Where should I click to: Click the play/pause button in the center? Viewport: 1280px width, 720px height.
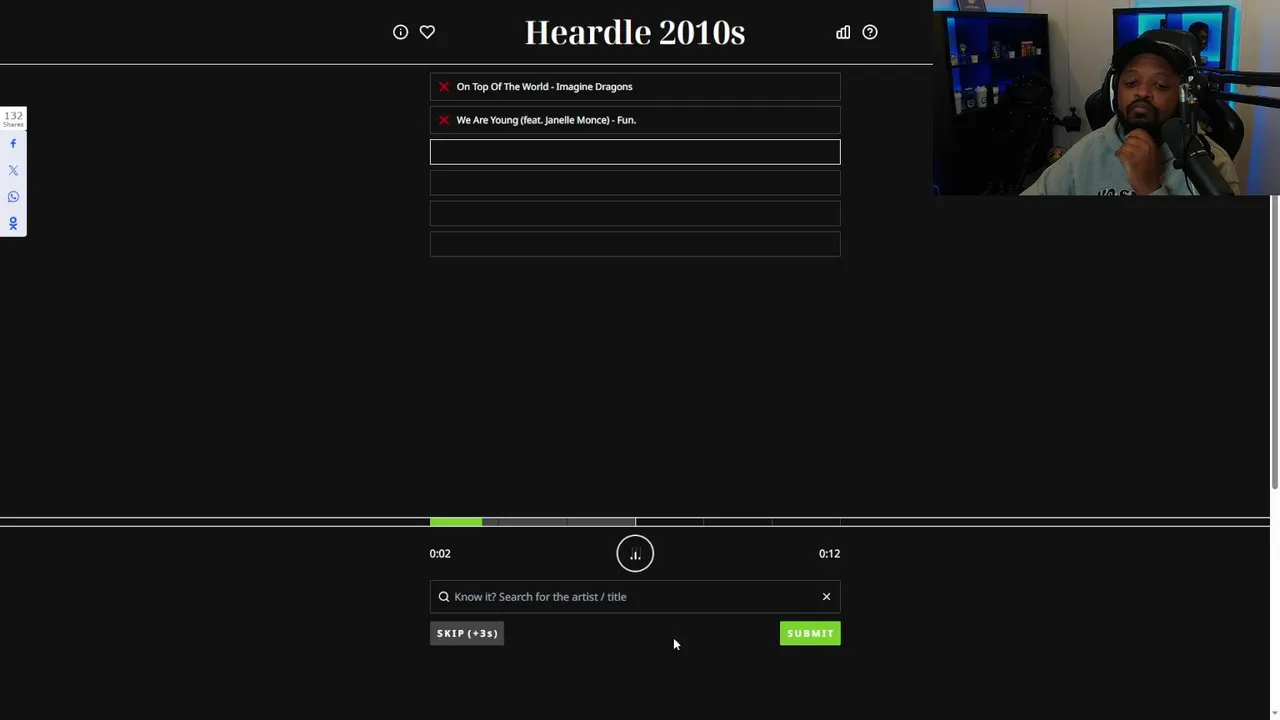click(635, 553)
